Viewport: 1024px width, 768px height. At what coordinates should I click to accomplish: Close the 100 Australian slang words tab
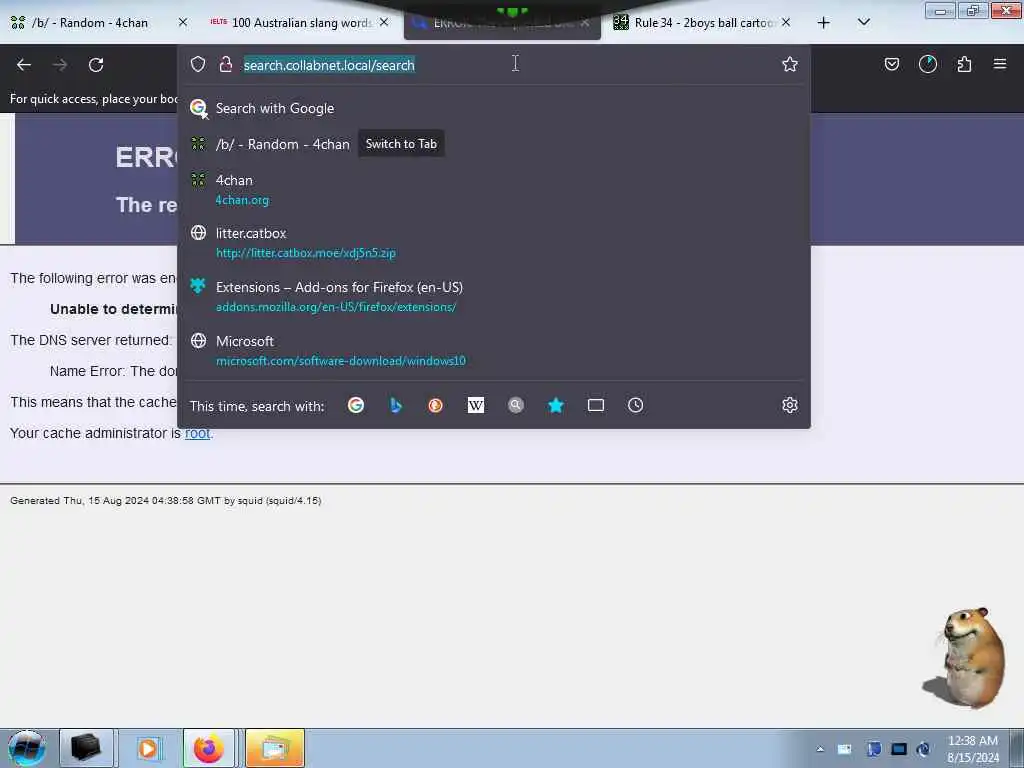384,22
